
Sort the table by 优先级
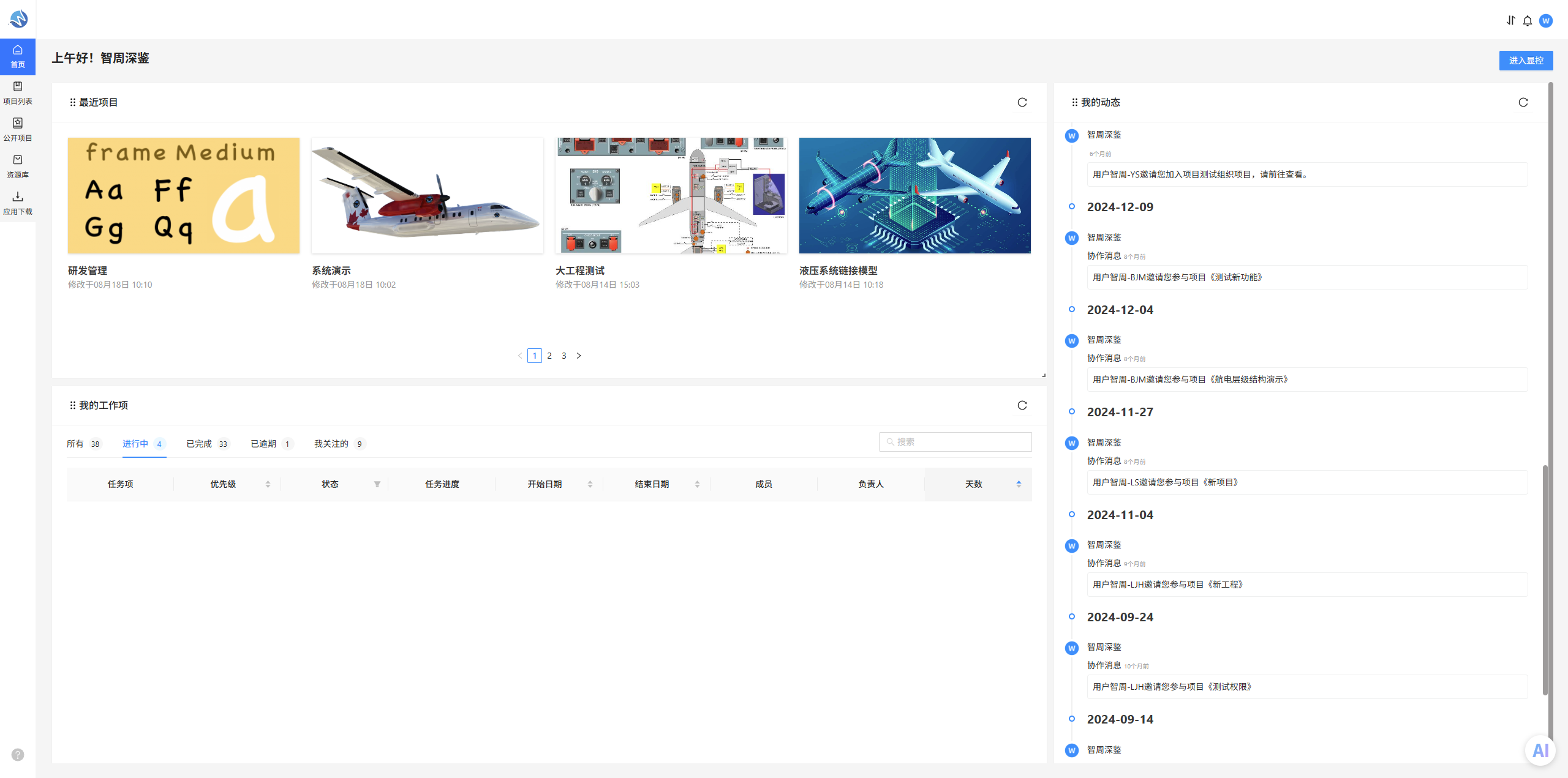pos(268,484)
